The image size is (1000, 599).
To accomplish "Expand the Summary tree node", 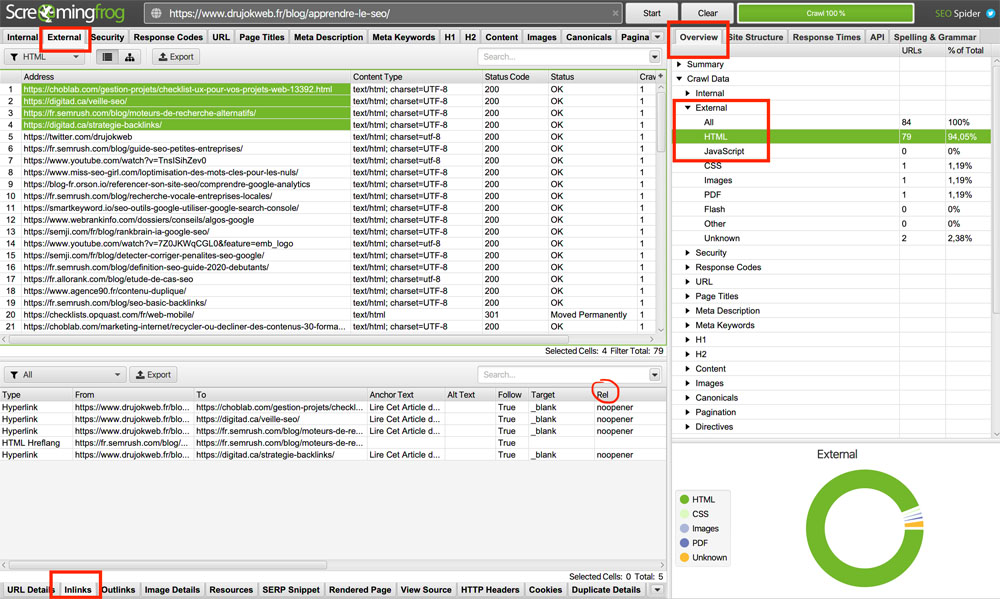I will (679, 64).
